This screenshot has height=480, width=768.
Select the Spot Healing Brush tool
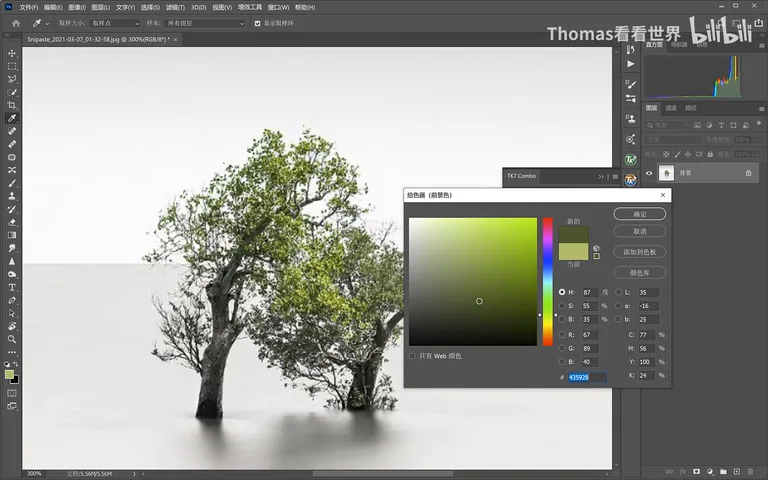click(12, 131)
